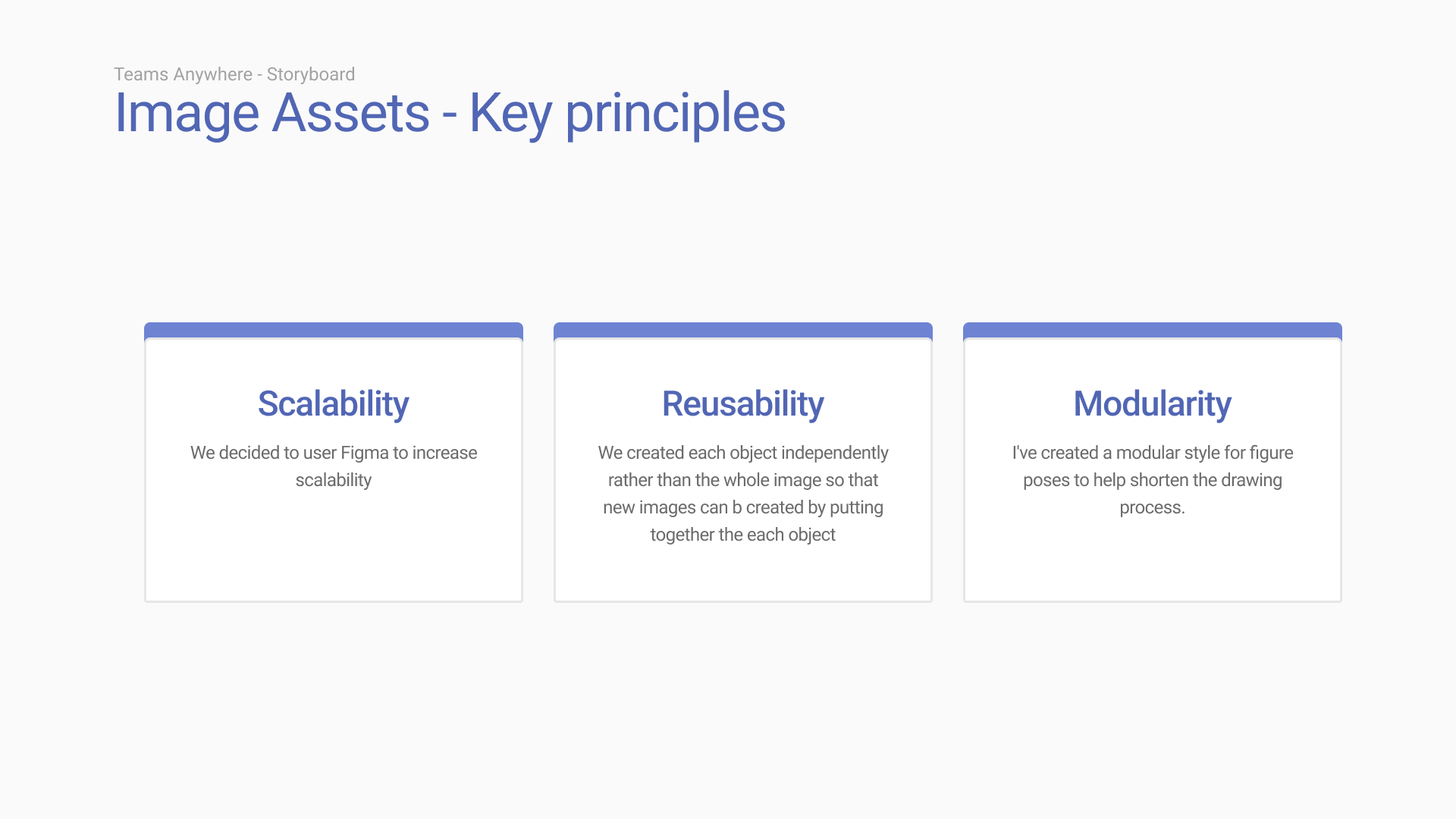
Task: Click the word 'process.' in Modularity card
Action: point(1153,507)
